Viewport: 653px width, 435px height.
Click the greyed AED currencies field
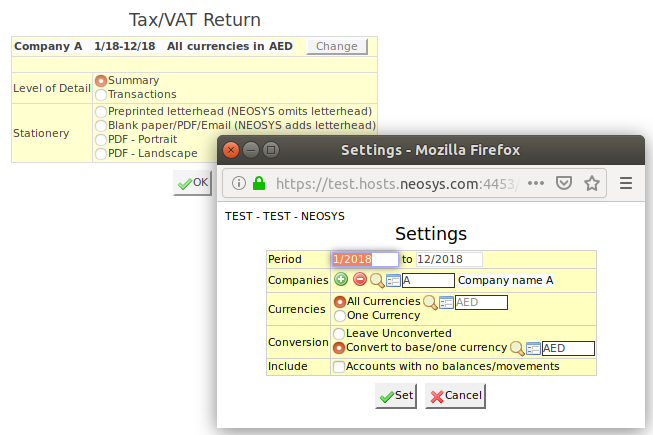point(481,303)
